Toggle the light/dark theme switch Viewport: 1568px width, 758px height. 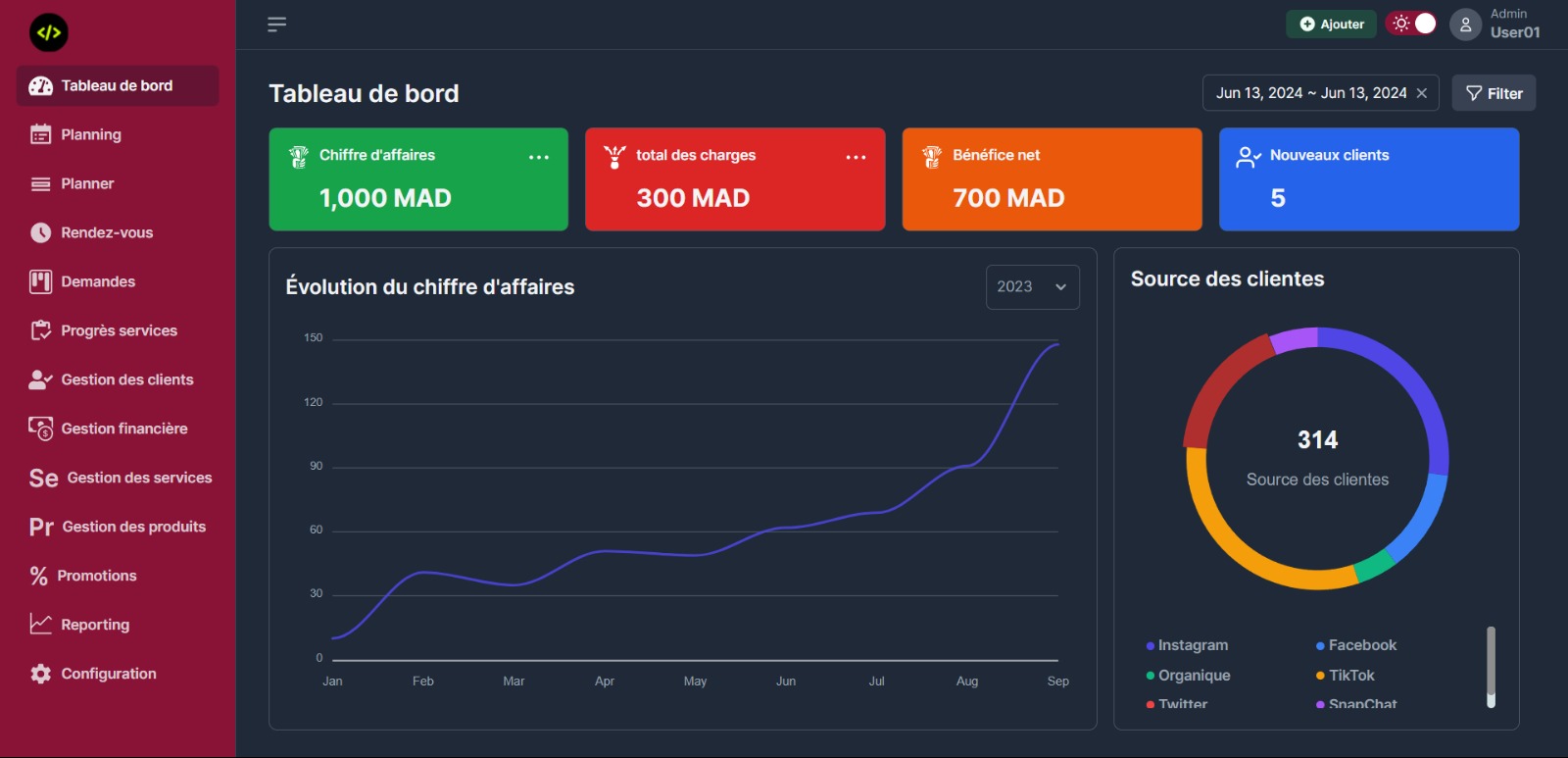point(1411,24)
